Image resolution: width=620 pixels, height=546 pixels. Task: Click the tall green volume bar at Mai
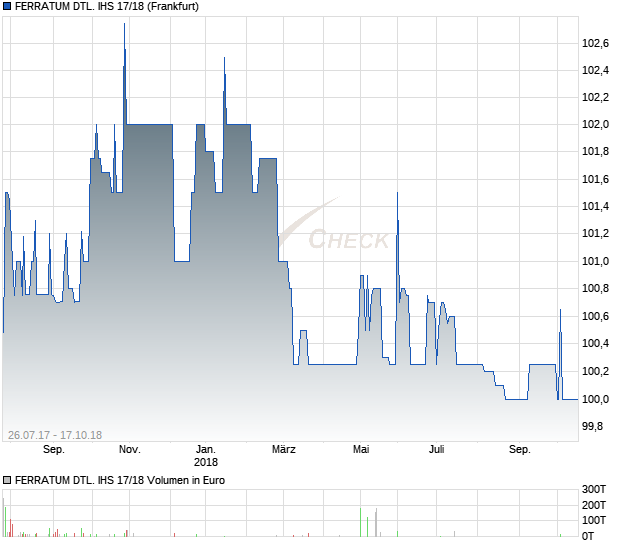[x=361, y=522]
